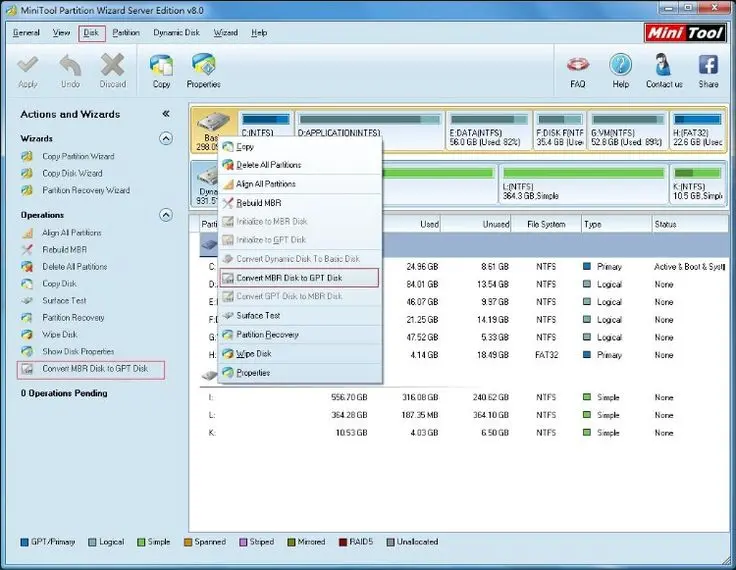Select the H:(FAT32) partition block

pos(698,130)
